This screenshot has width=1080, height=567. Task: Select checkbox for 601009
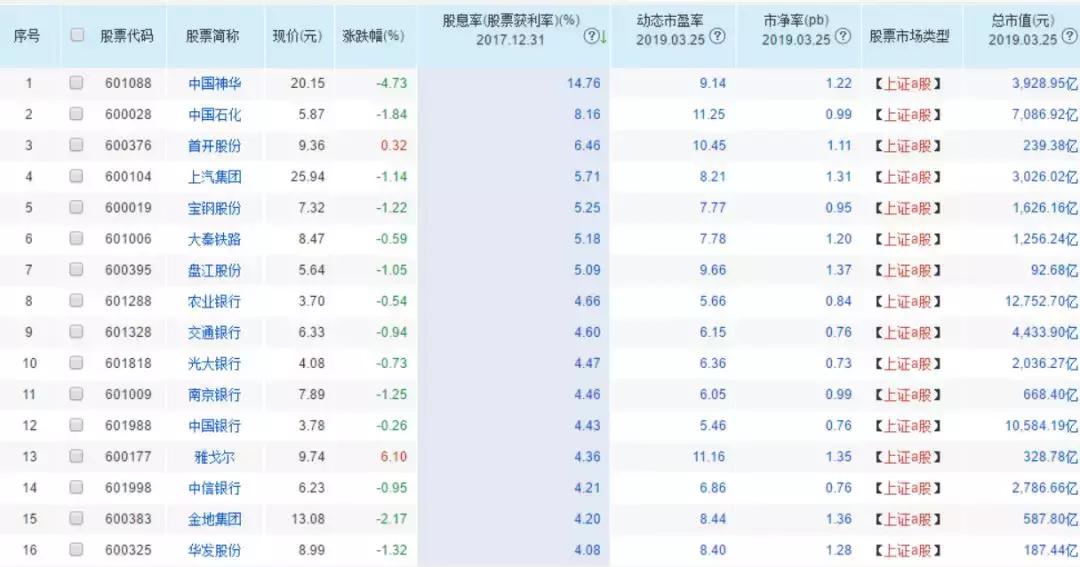tap(76, 394)
